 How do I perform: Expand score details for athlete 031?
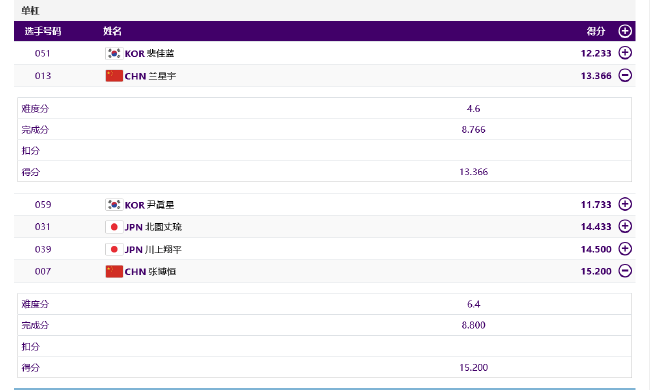pyautogui.click(x=625, y=226)
